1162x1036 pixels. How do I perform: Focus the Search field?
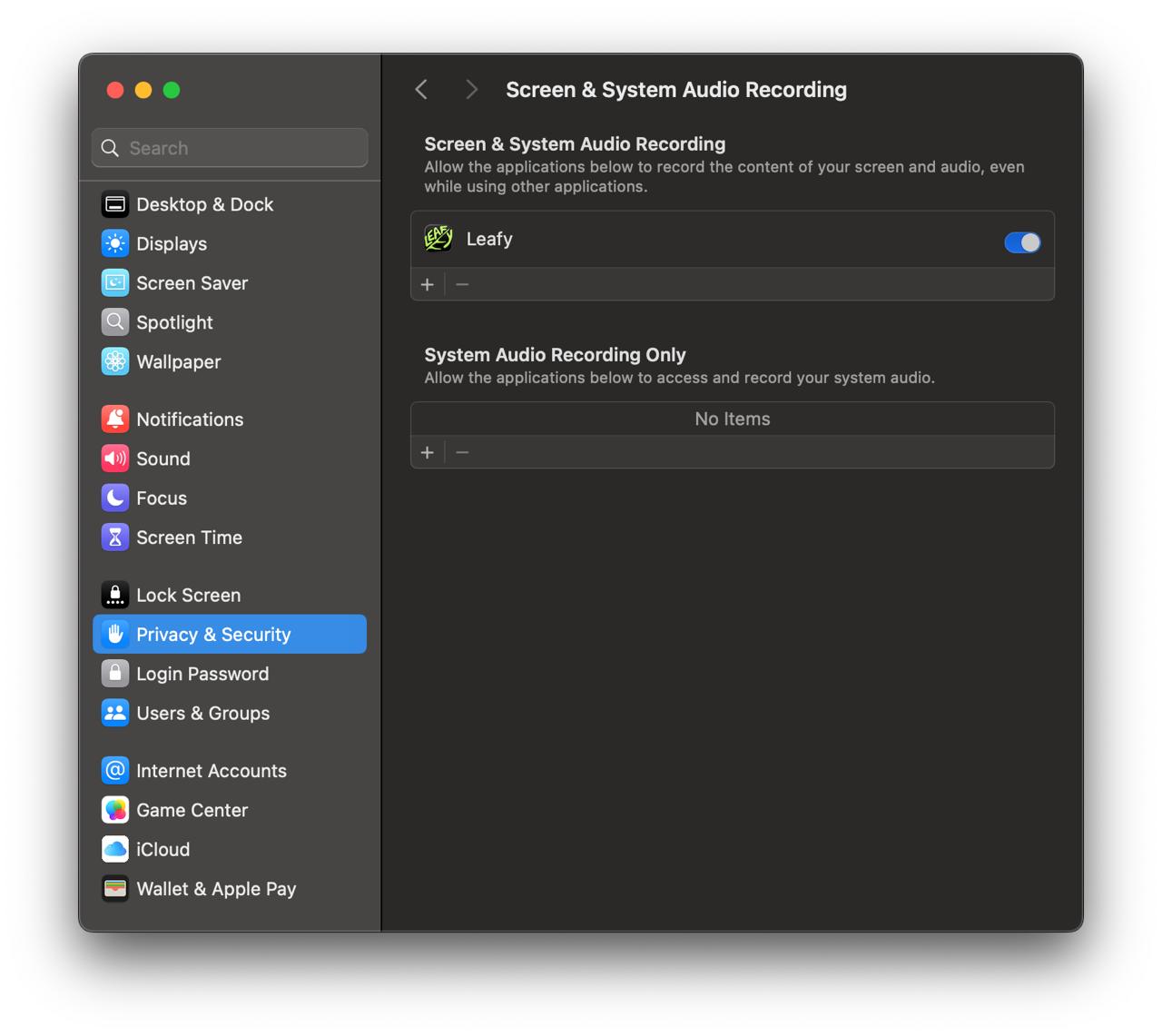tap(230, 148)
